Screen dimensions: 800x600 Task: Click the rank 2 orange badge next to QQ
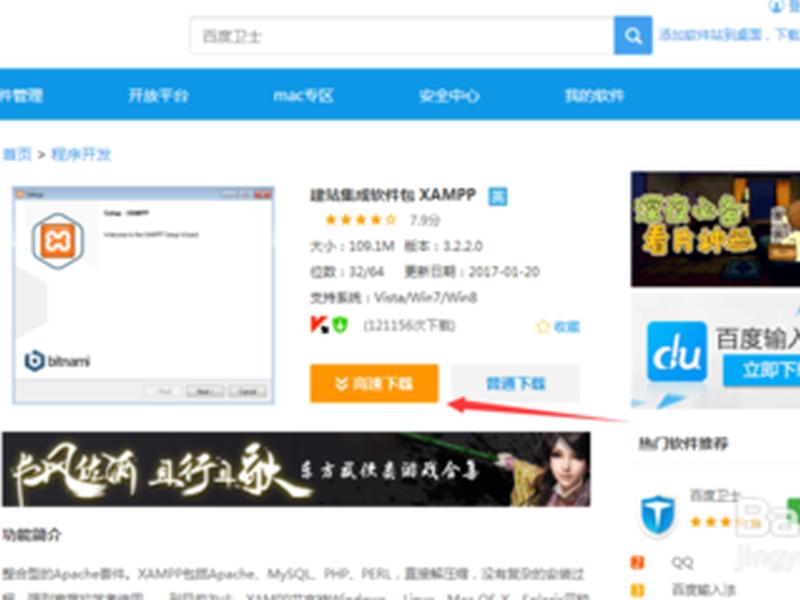pyautogui.click(x=638, y=563)
